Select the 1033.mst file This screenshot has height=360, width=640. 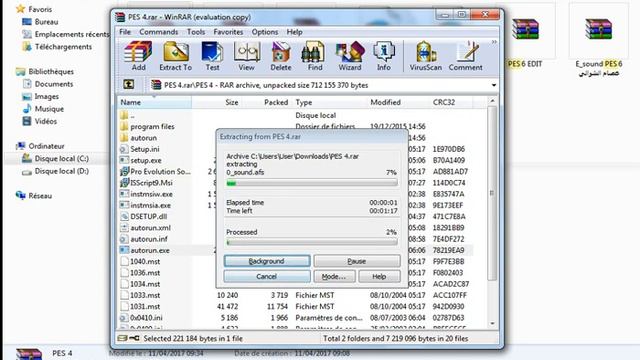(145, 295)
